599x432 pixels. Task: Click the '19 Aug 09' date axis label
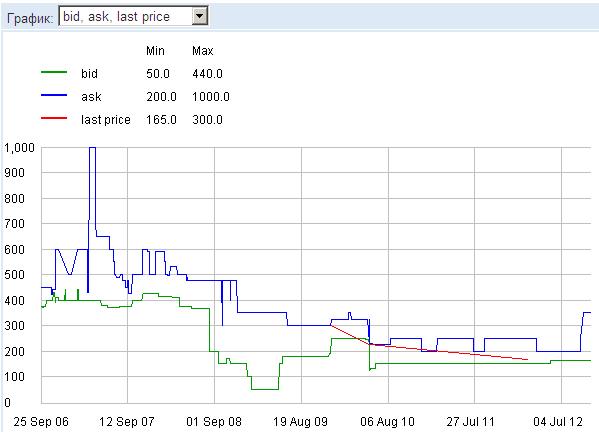tap(301, 422)
